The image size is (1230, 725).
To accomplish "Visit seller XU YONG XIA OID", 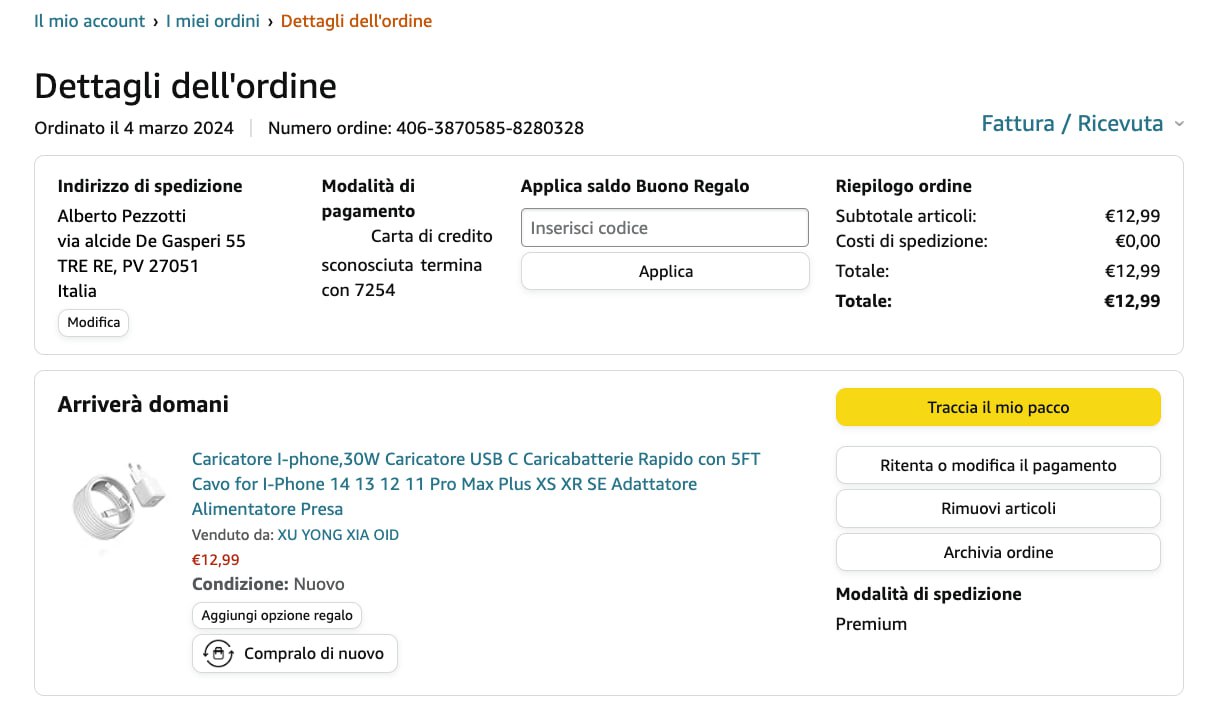I will pos(338,535).
